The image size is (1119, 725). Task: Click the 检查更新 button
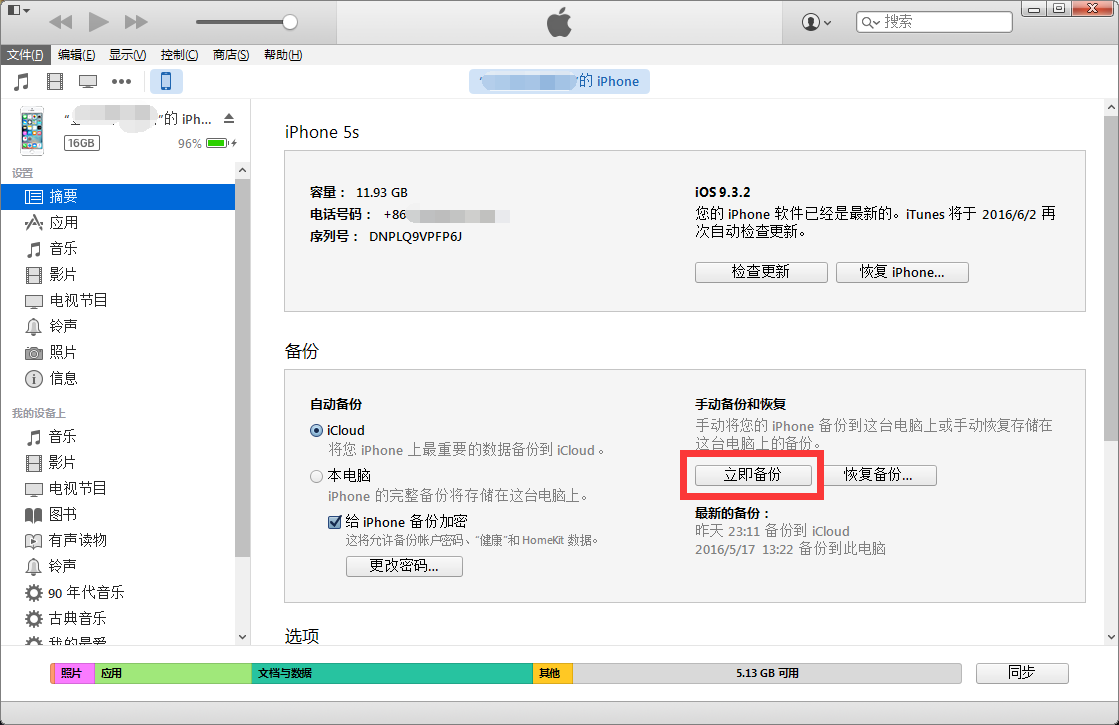coord(761,272)
